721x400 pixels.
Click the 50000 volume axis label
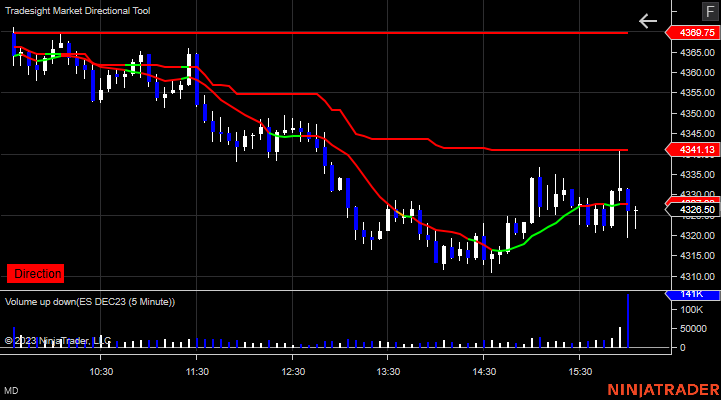click(x=693, y=329)
